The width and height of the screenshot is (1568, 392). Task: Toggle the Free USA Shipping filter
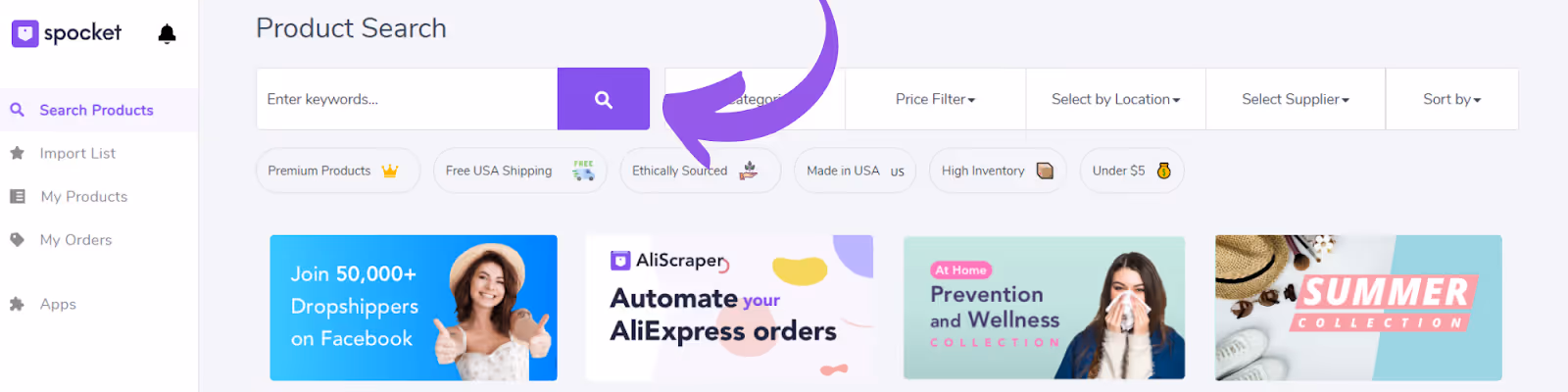pyautogui.click(x=519, y=171)
